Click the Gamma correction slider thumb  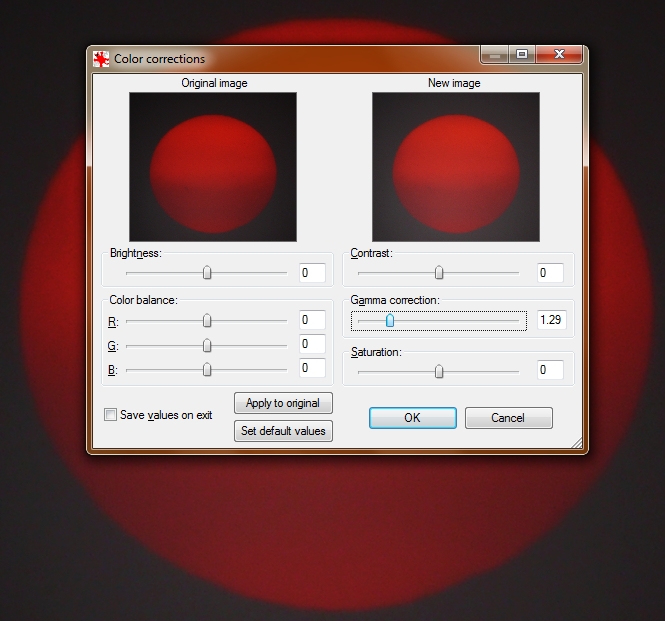pyautogui.click(x=390, y=320)
